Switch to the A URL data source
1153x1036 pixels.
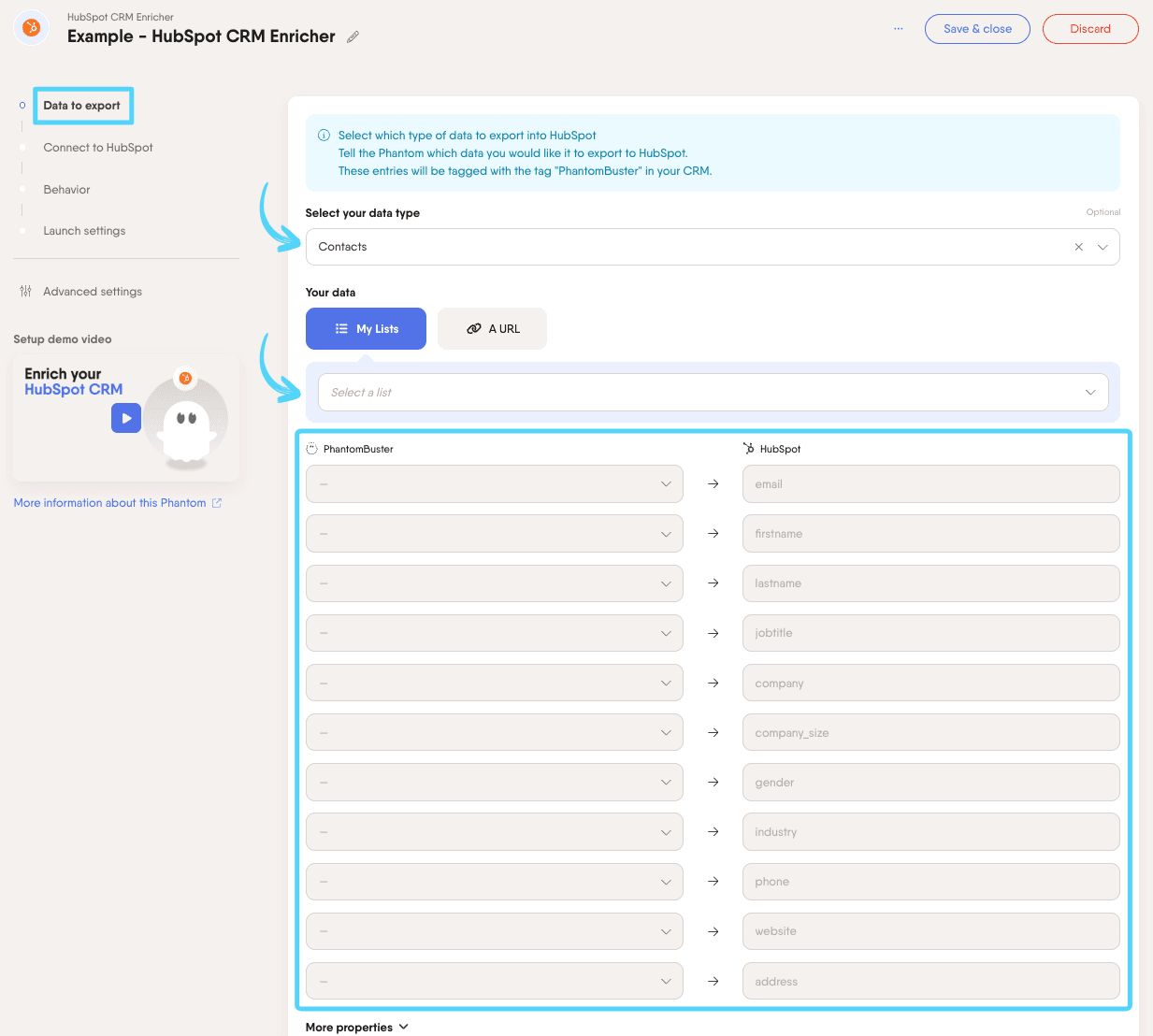pyautogui.click(x=492, y=329)
